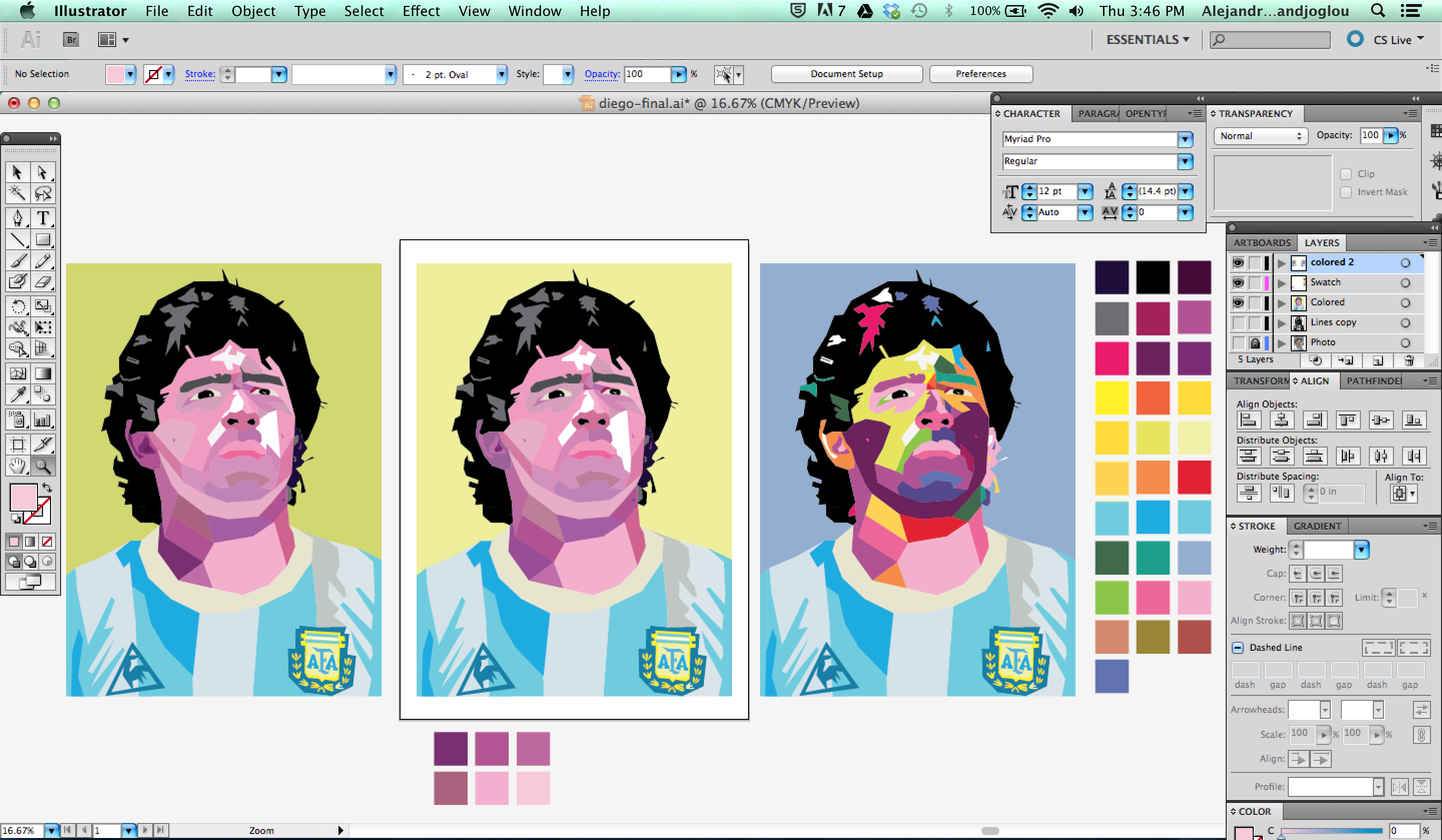
Task: Click the zoom level 16.67% field
Action: pos(23,830)
